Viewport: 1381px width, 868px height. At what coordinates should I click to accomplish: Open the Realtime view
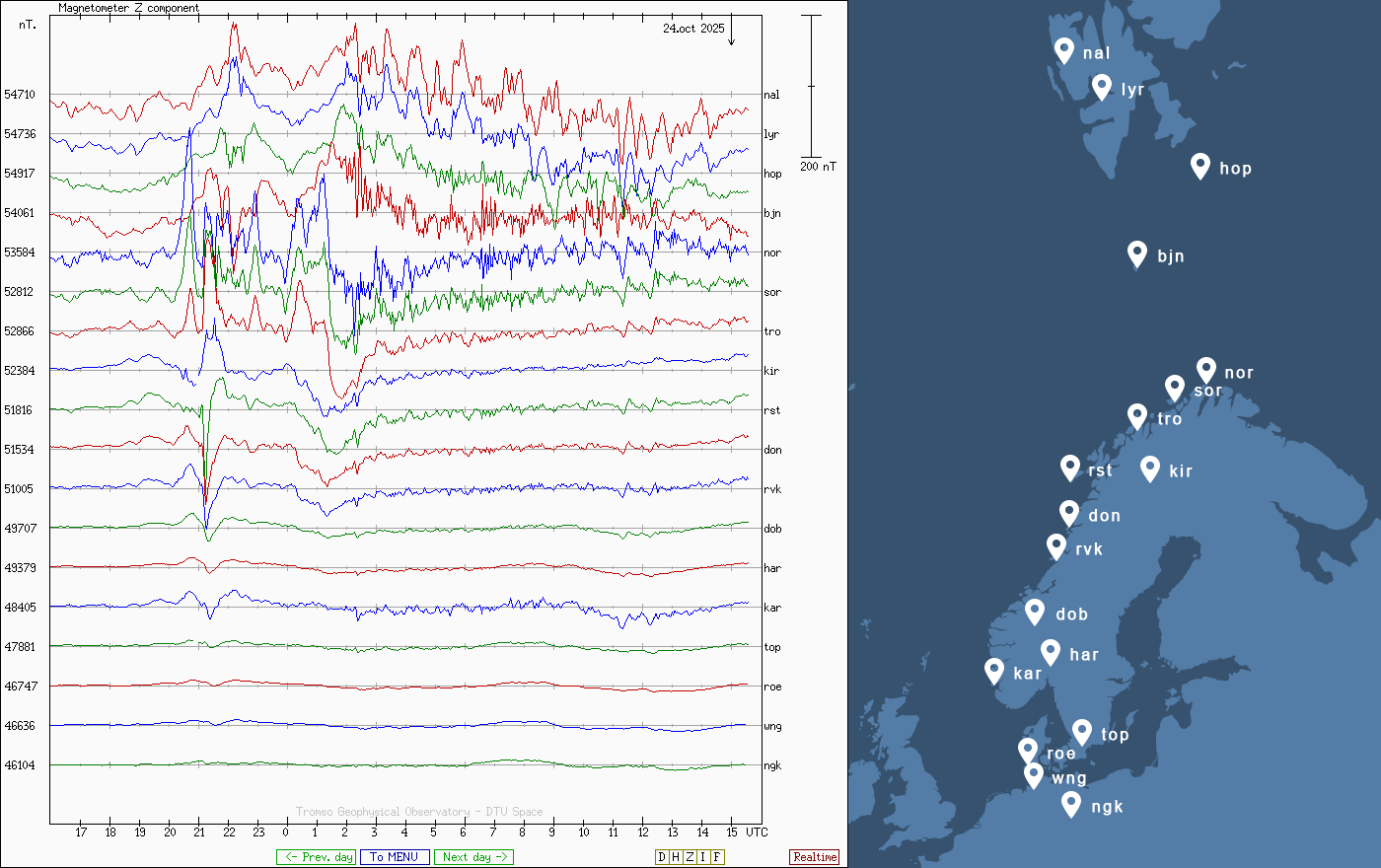815,857
